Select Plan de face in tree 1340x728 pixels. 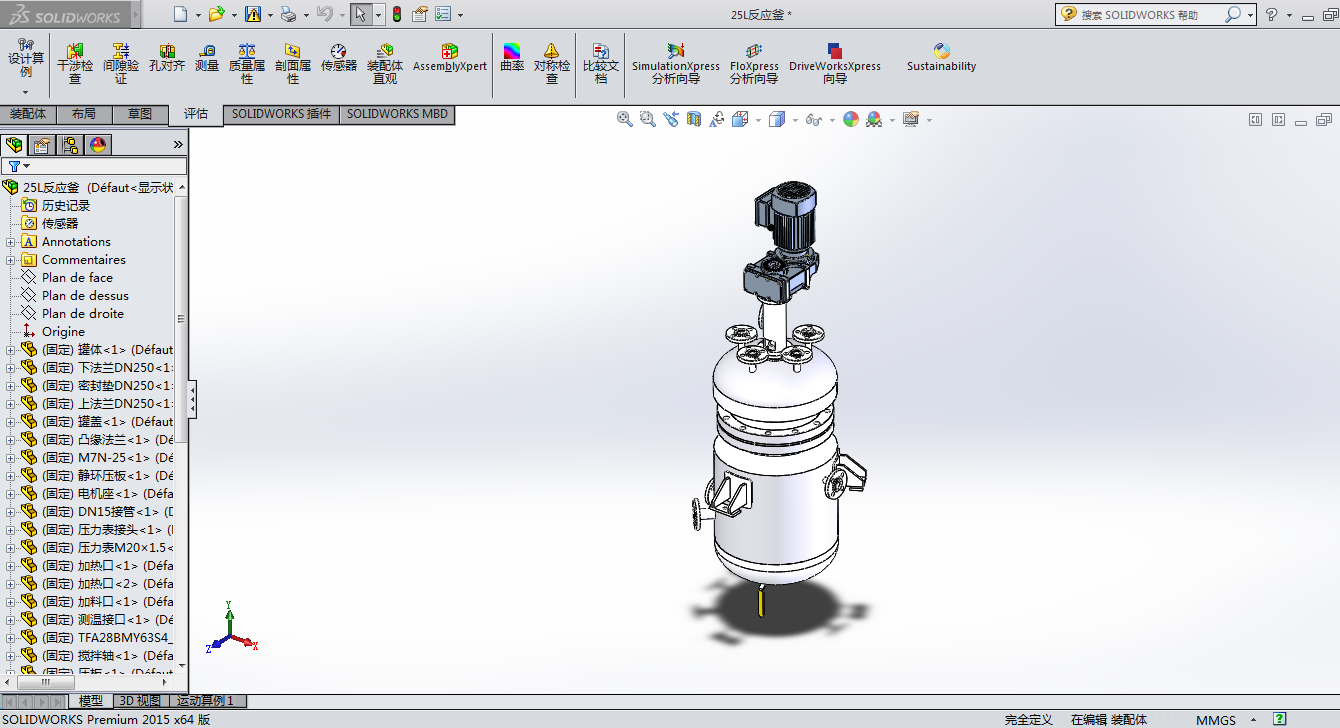tap(77, 278)
